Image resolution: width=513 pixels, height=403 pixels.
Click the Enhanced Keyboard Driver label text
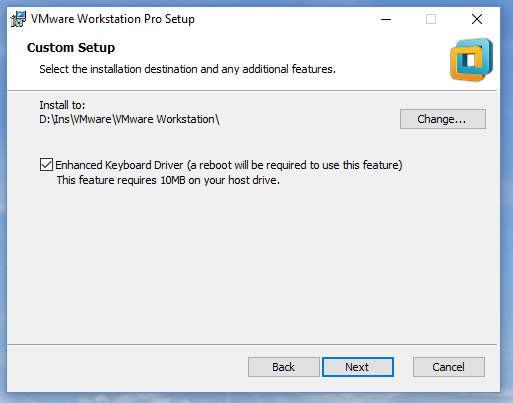pyautogui.click(x=119, y=165)
